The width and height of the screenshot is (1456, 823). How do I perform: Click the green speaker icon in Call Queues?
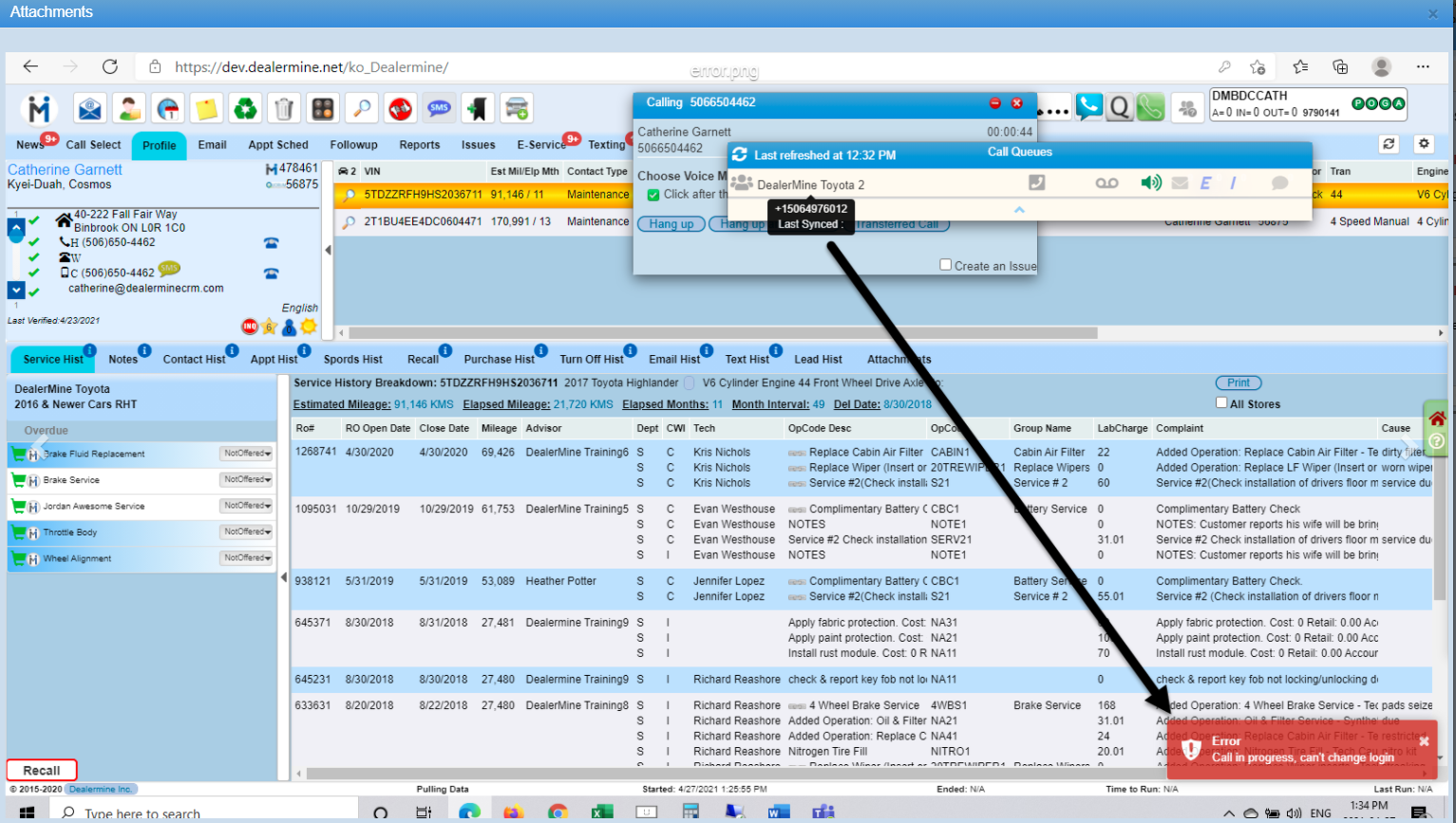pos(1150,183)
